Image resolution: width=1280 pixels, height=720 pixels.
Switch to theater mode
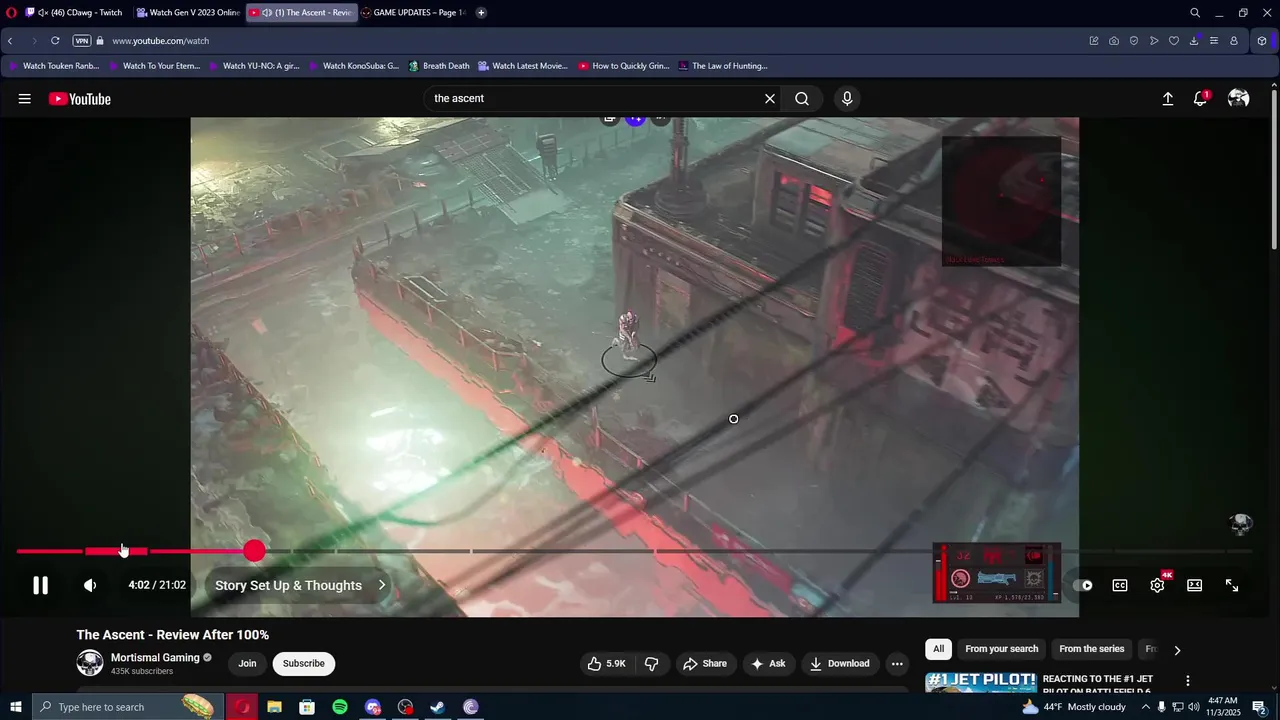(1194, 585)
